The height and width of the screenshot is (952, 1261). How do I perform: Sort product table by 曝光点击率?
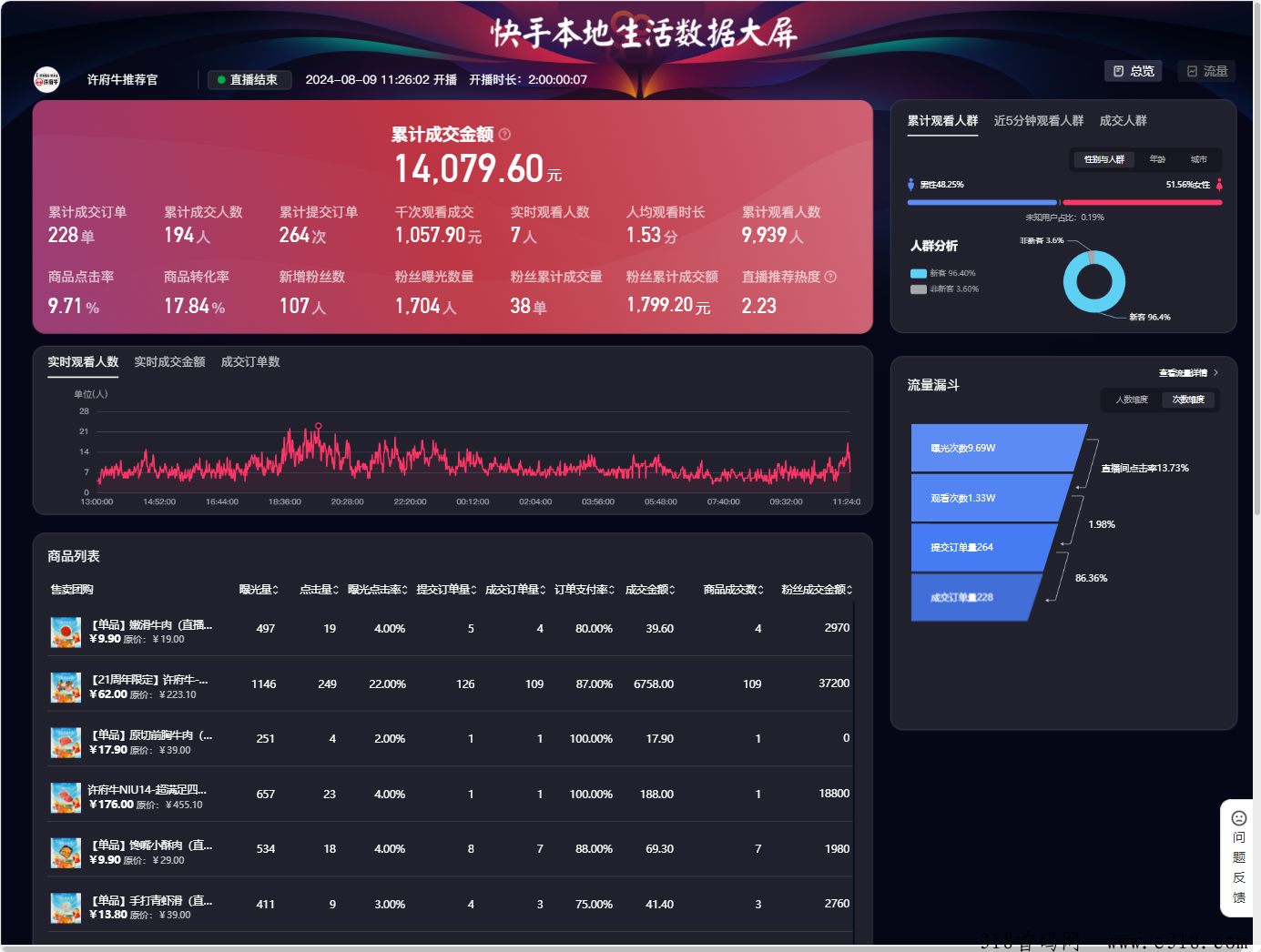[x=378, y=590]
